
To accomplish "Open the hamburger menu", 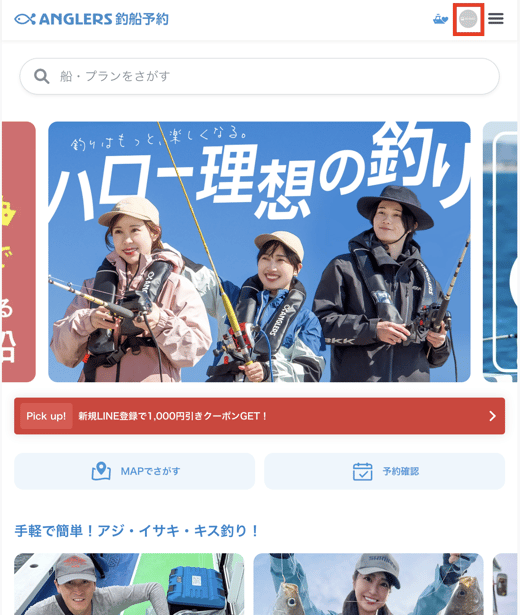I will (x=496, y=18).
